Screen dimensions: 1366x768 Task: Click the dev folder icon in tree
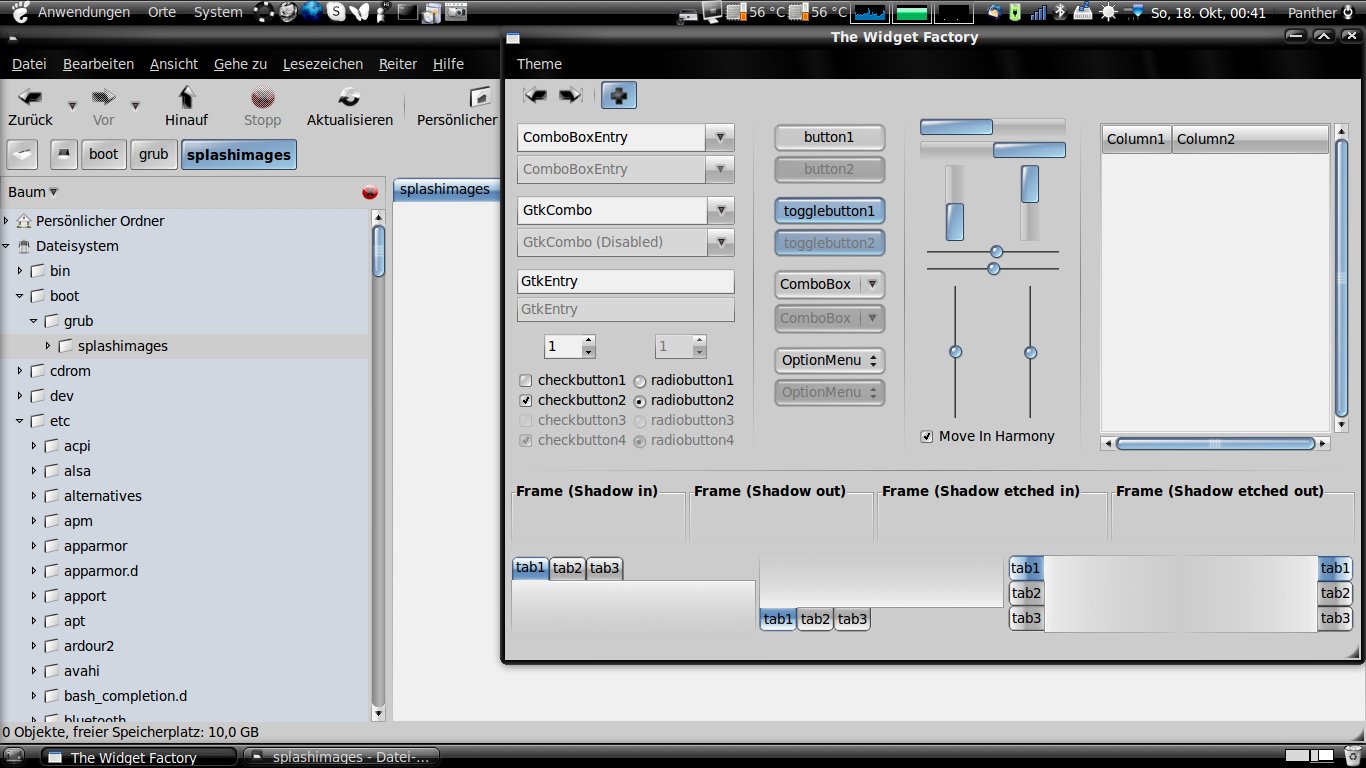pos(38,396)
